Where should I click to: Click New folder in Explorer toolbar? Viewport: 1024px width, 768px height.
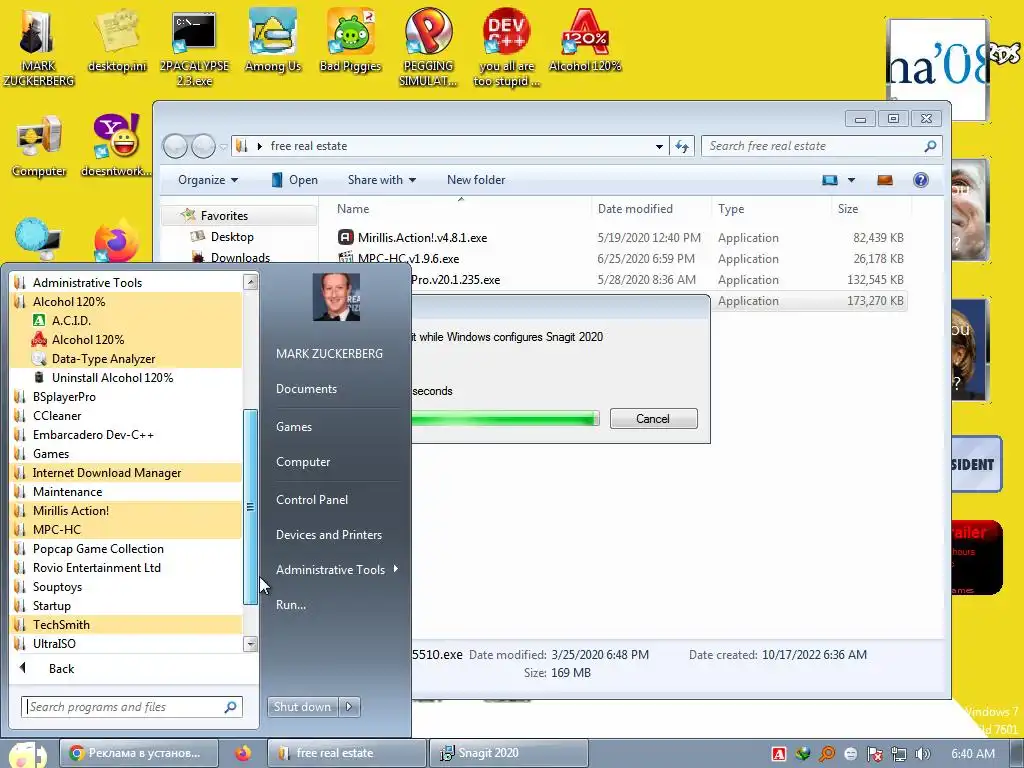click(476, 180)
